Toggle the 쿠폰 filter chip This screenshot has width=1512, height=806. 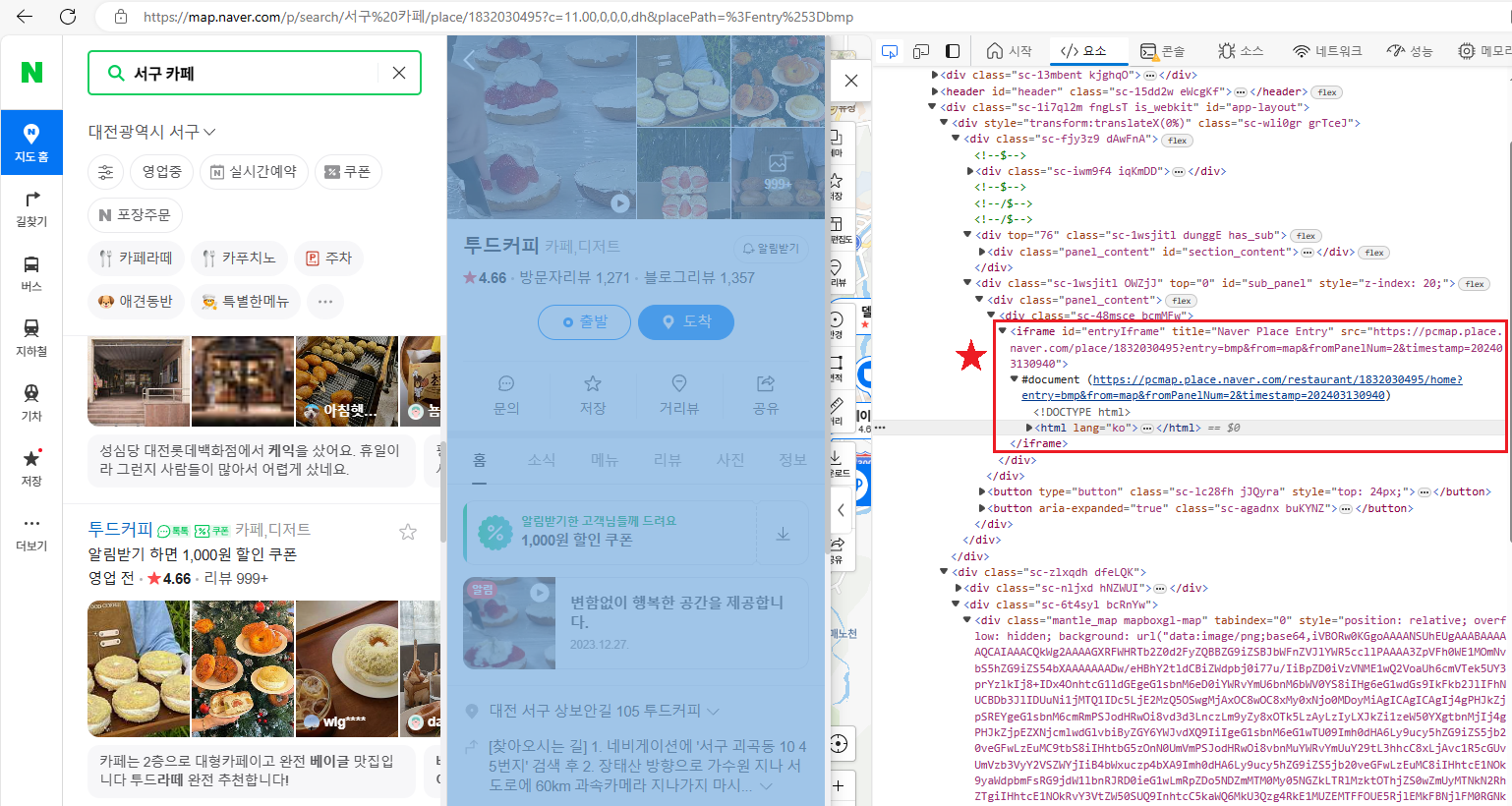(x=348, y=172)
